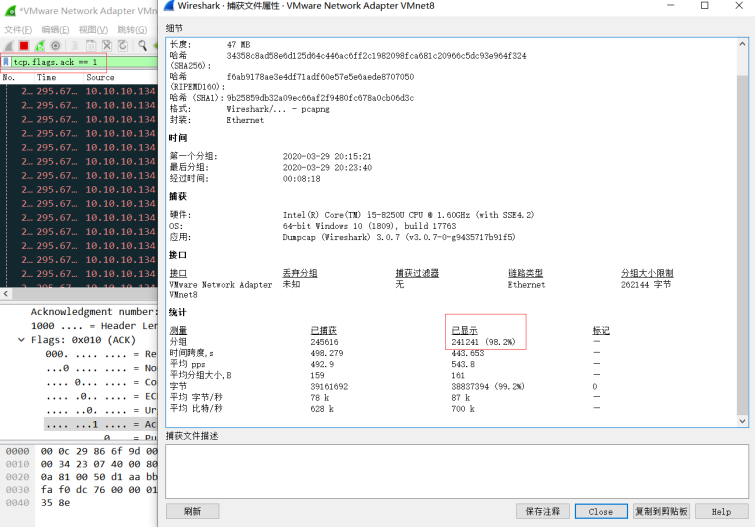
Task: Select the .... .0.. .... = EC flag row
Action: click(101, 396)
